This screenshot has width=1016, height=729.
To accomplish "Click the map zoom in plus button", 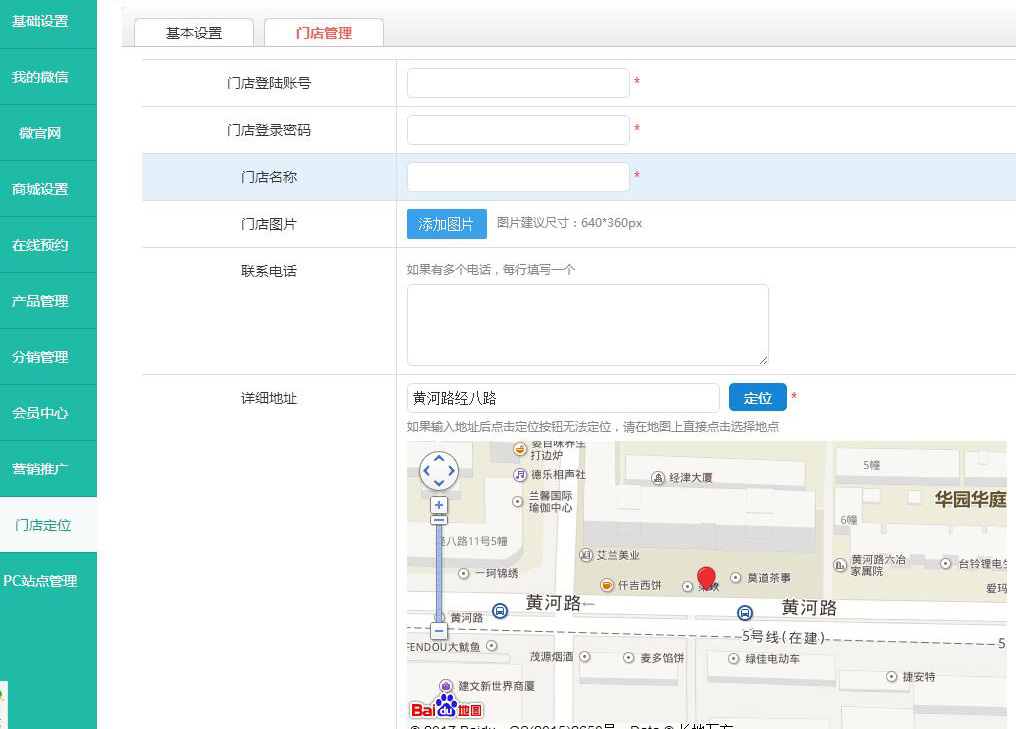I will [439, 506].
